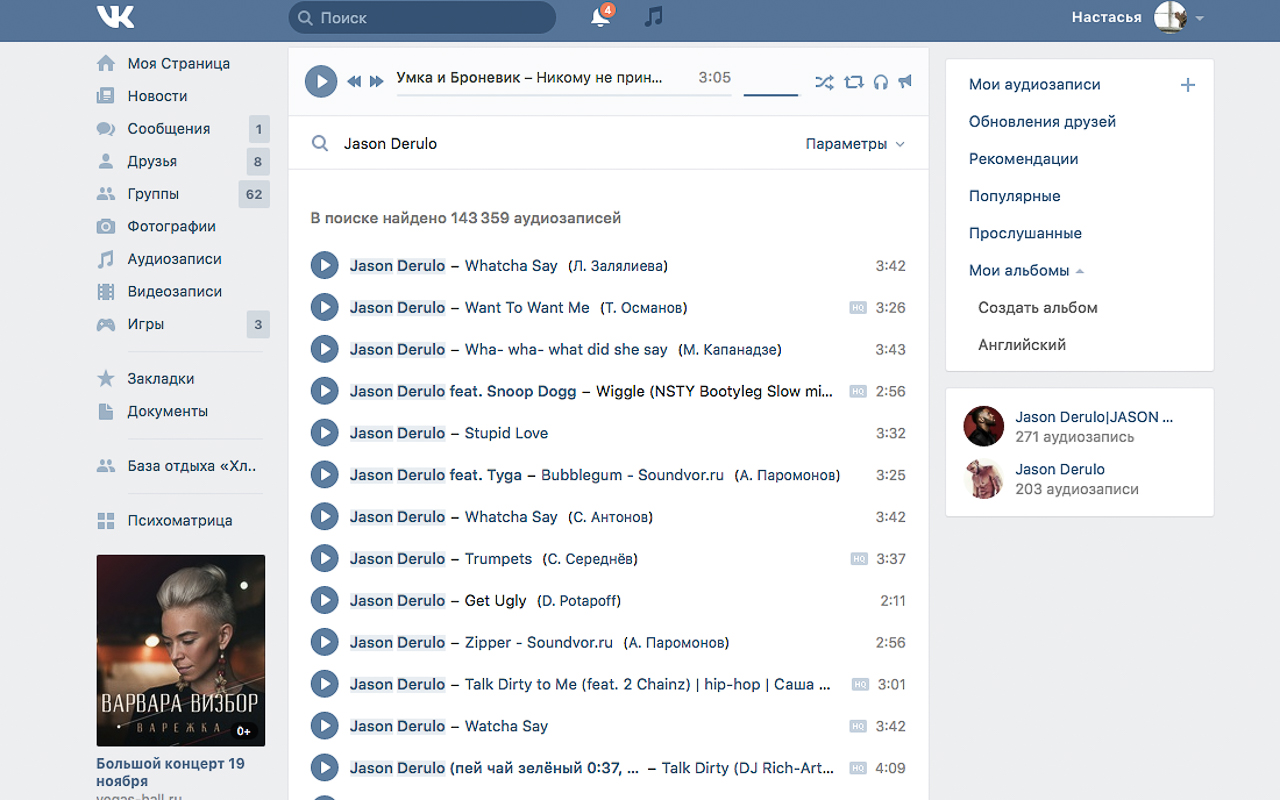The image size is (1280, 800).
Task: Click the Videos film icon in sidebar
Action: tap(105, 292)
